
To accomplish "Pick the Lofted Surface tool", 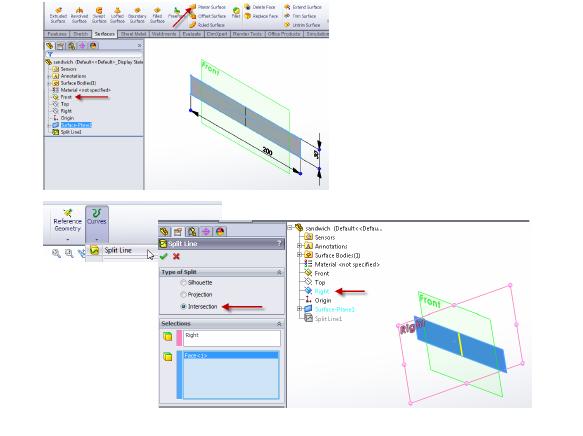I will click(117, 15).
